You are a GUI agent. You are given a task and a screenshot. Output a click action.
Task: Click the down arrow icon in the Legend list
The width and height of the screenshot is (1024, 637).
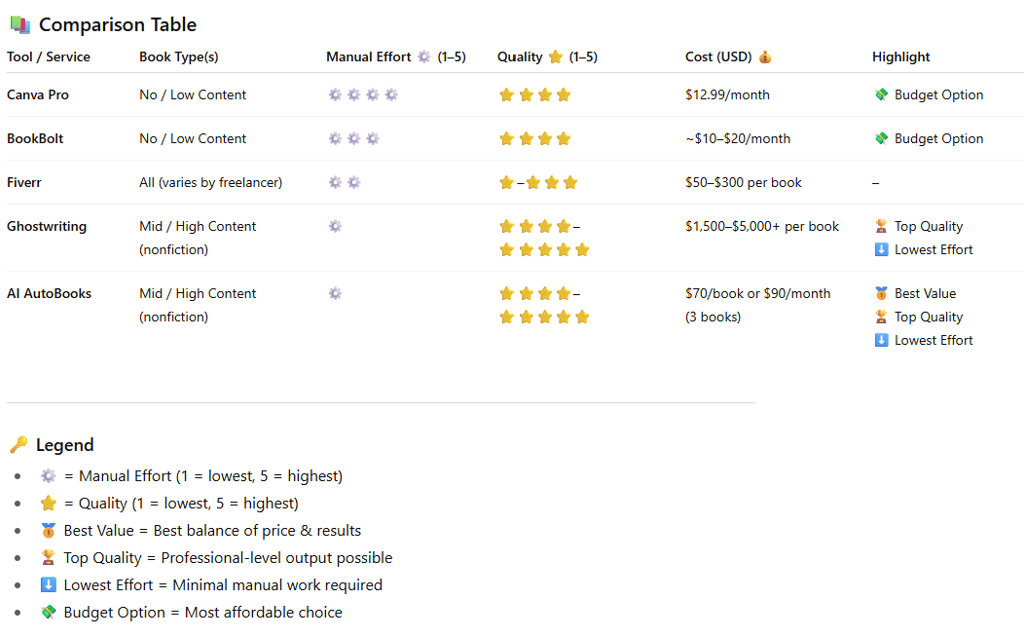point(48,585)
